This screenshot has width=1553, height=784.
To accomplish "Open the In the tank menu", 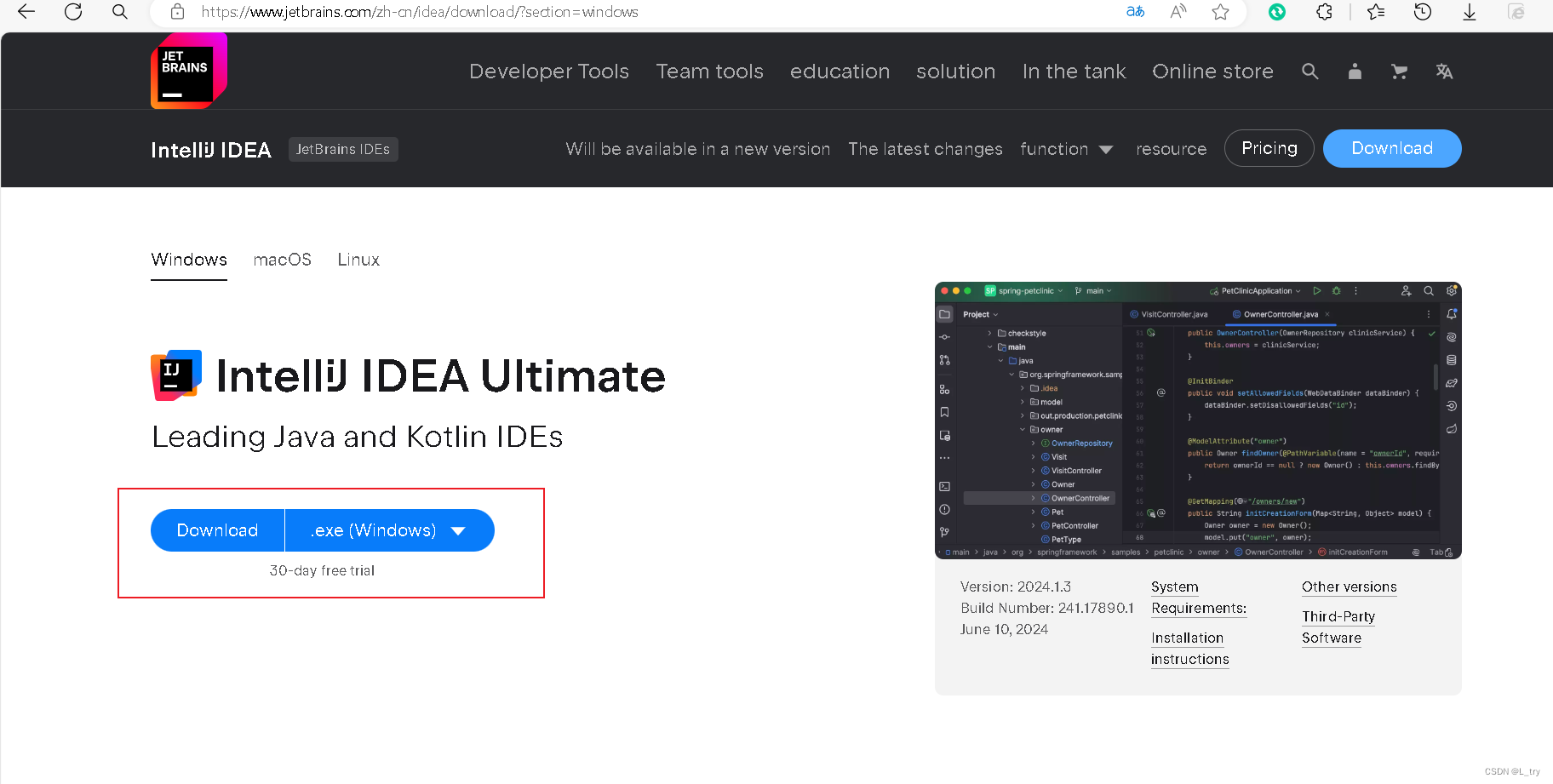I will (1074, 72).
